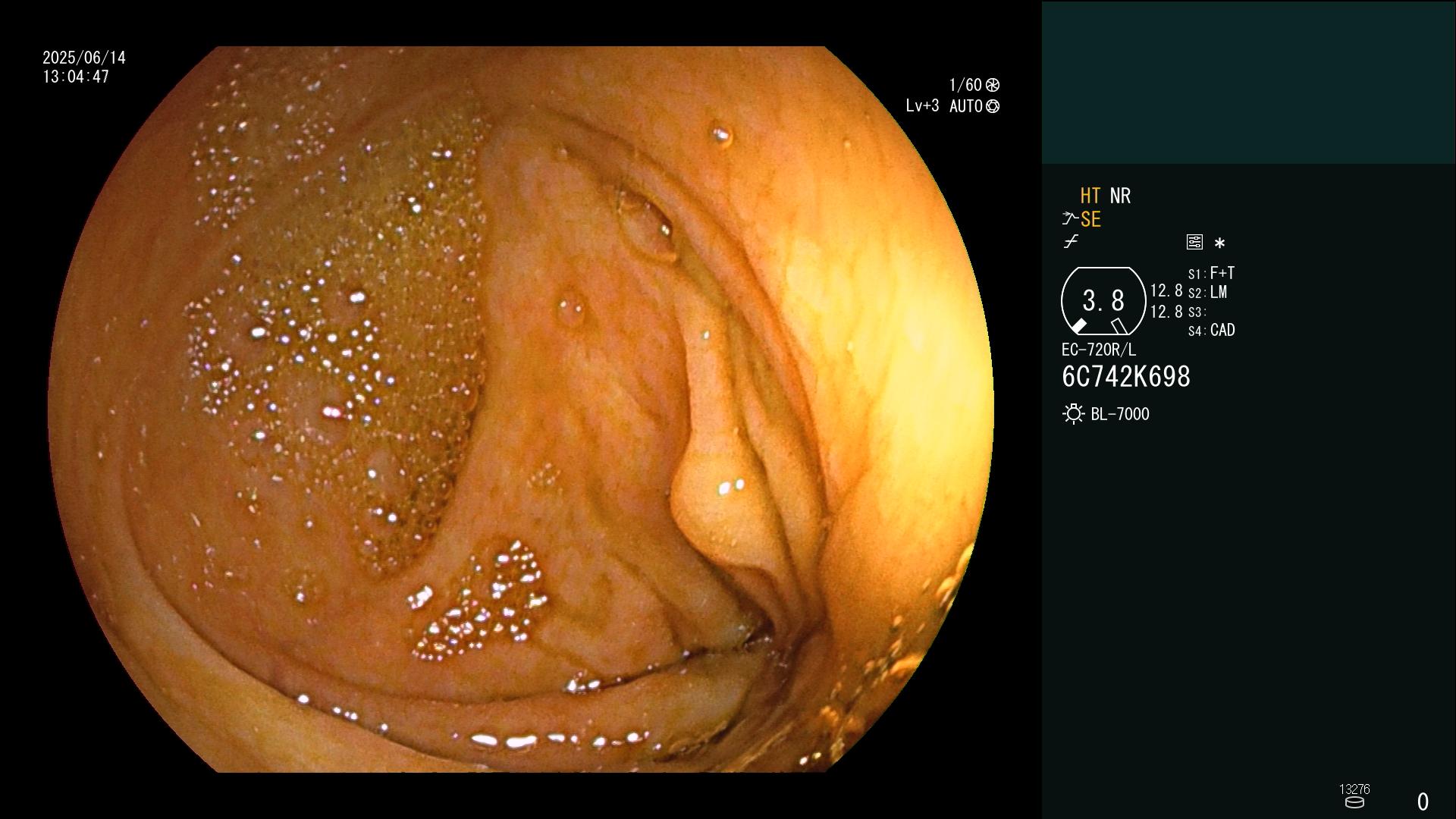Select the S2: LM switch assignment
The height and width of the screenshot is (819, 1456).
click(1208, 292)
